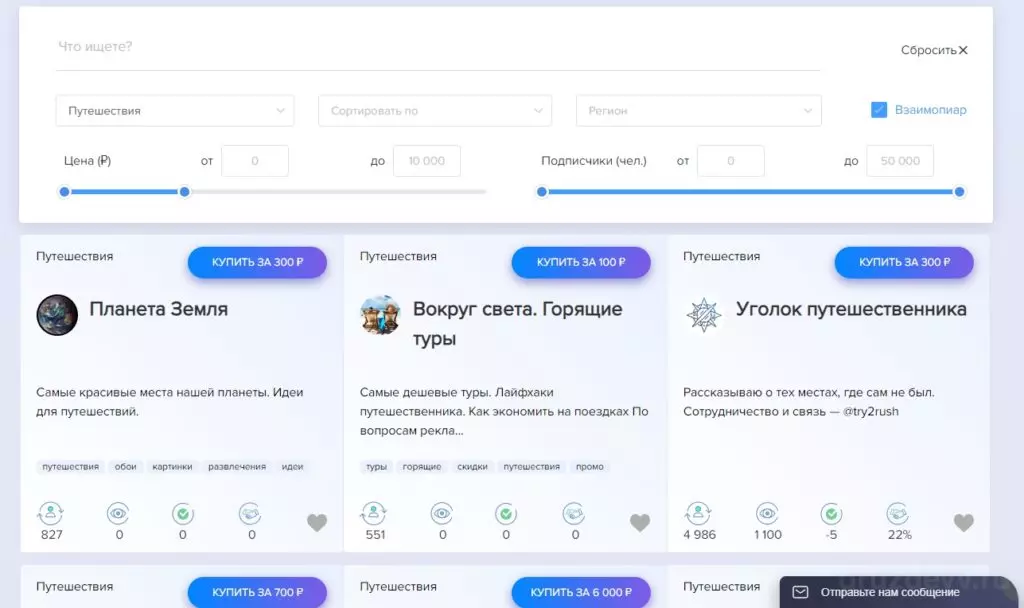Viewport: 1024px width, 608px height.
Task: Click the 1 100 views value
Action: [767, 535]
